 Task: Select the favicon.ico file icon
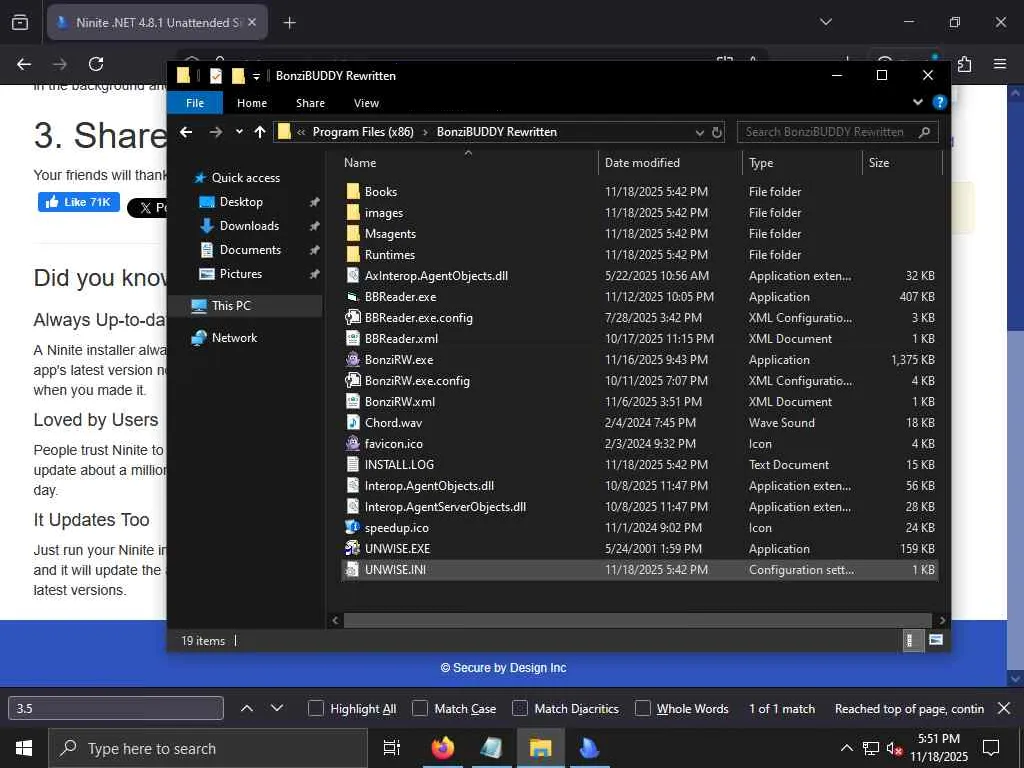click(x=353, y=443)
